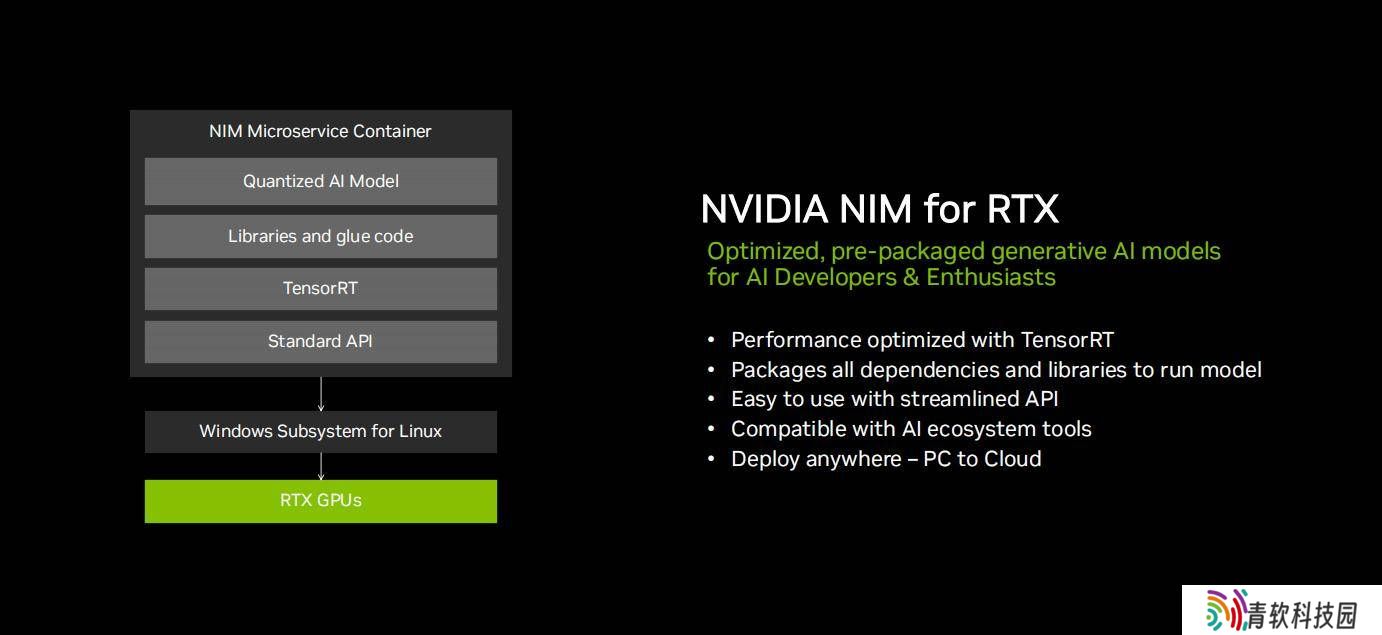The image size is (1382, 635).
Task: Click bullet 'Performance optimized with TensorRT'
Action: point(922,339)
